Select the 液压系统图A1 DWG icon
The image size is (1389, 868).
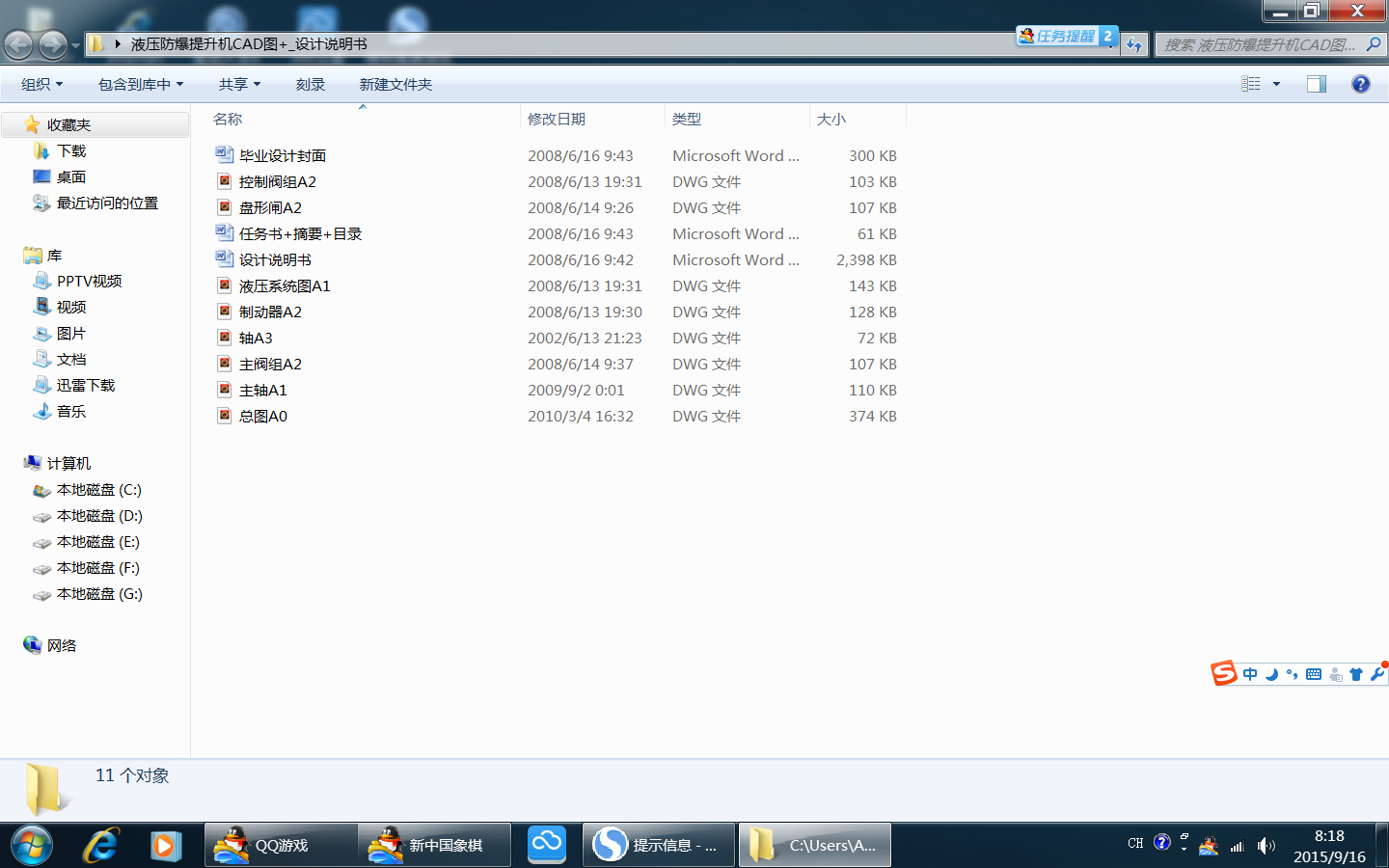[225, 285]
